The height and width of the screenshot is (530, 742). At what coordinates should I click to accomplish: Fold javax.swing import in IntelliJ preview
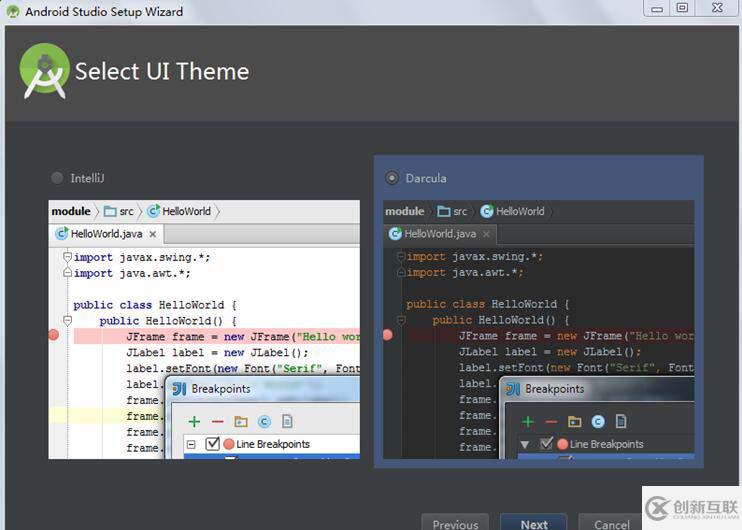(67, 257)
